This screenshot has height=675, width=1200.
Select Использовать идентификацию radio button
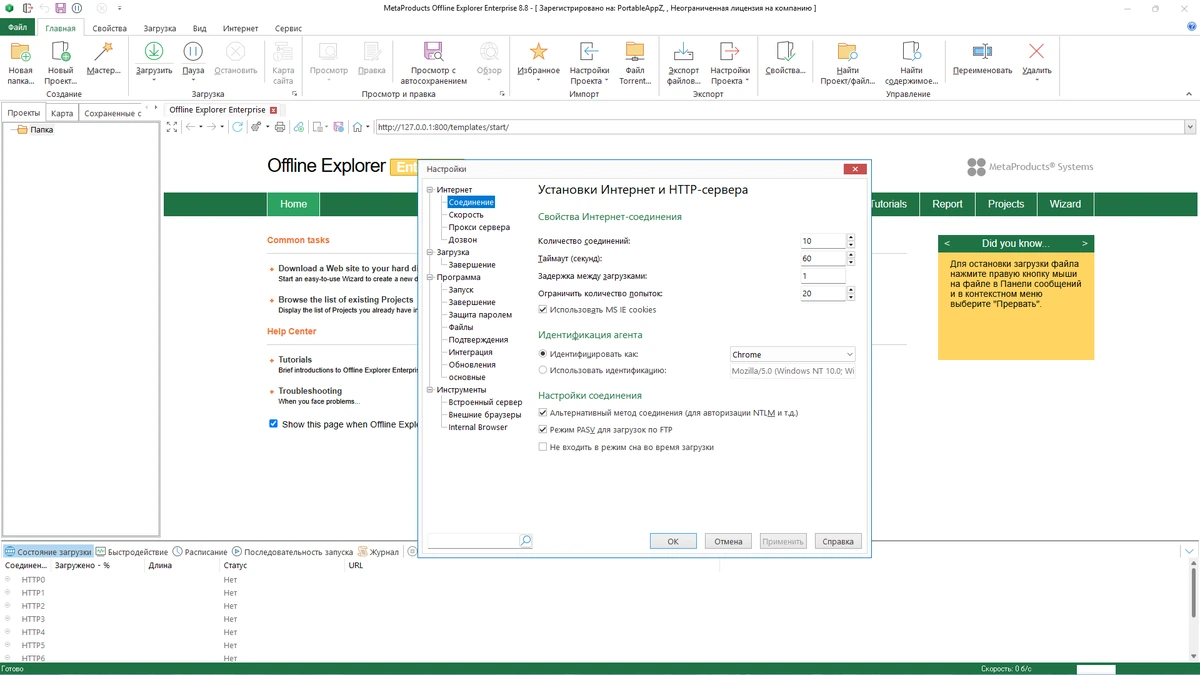543,370
